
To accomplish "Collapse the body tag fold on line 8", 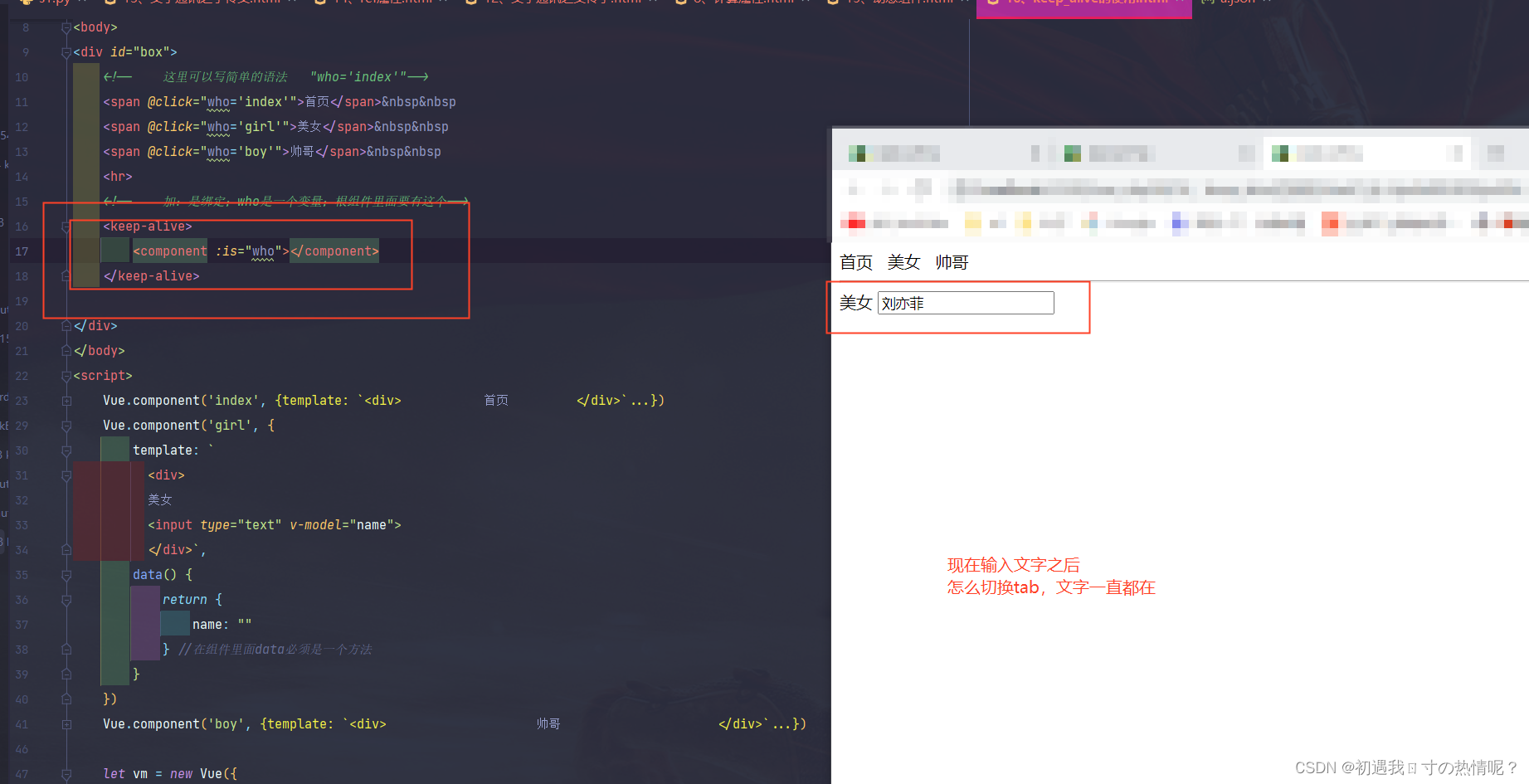I will 66,27.
